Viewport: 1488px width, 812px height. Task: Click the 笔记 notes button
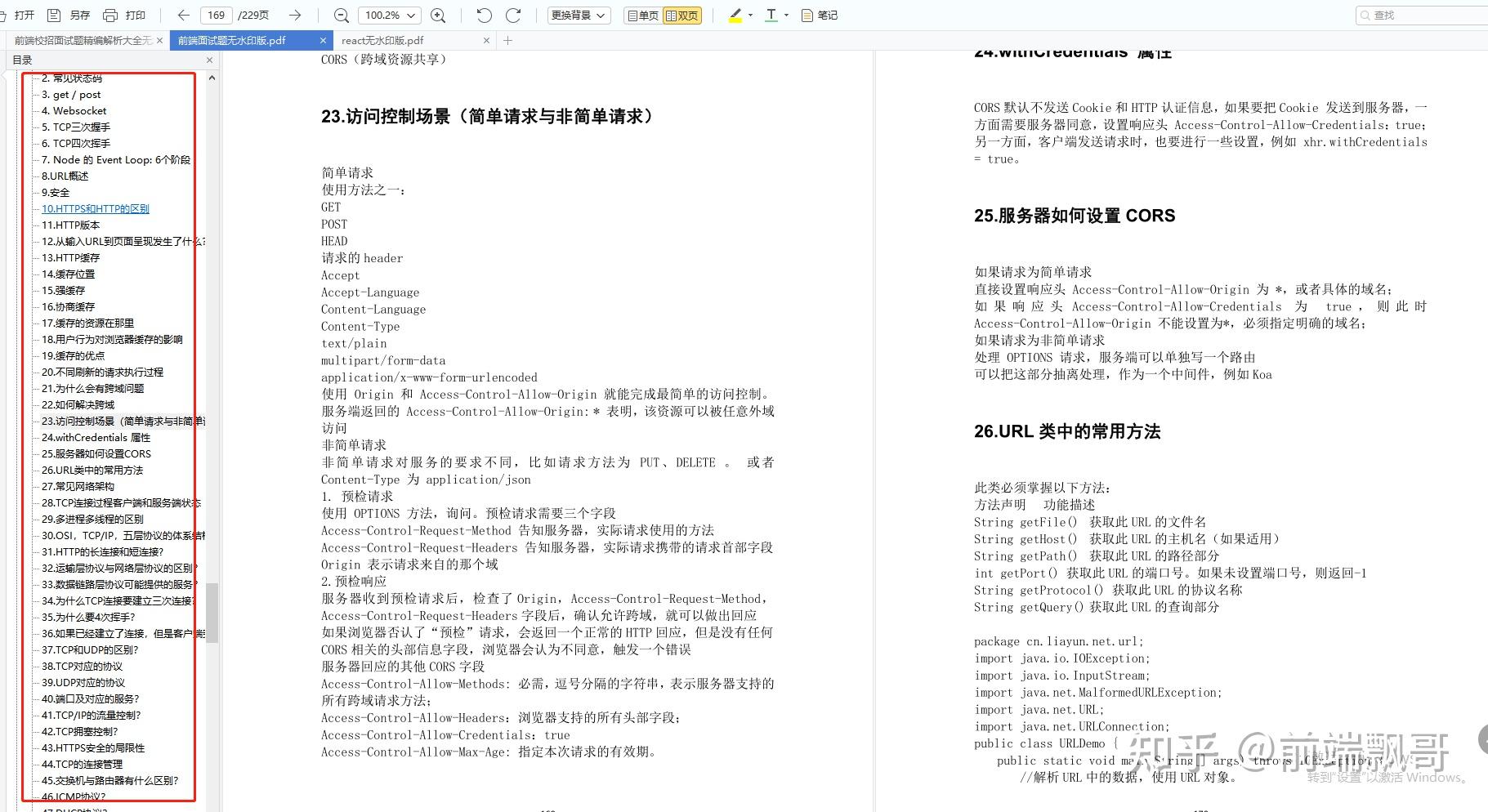click(x=820, y=15)
